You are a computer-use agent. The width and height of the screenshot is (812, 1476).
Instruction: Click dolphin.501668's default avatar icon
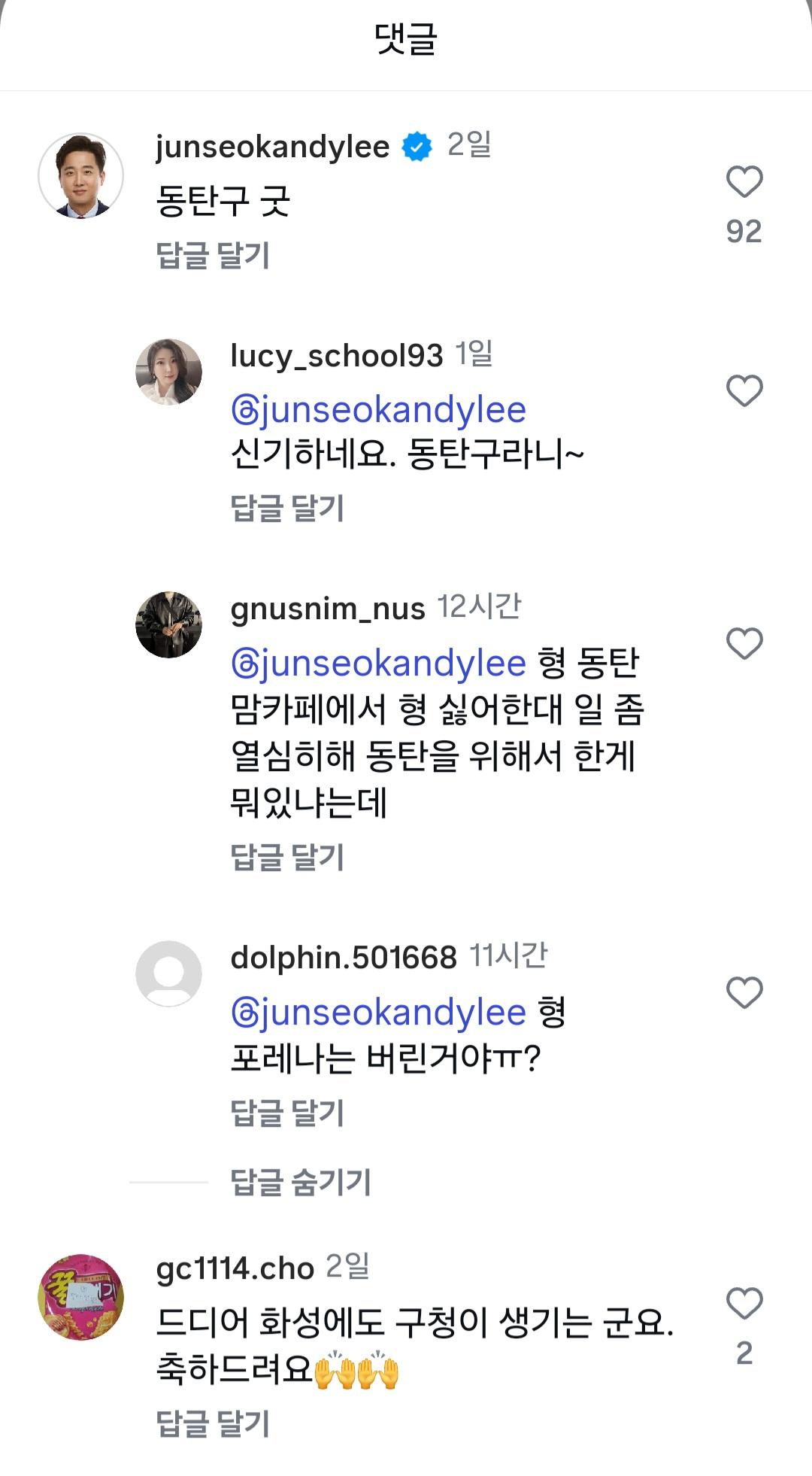170,972
